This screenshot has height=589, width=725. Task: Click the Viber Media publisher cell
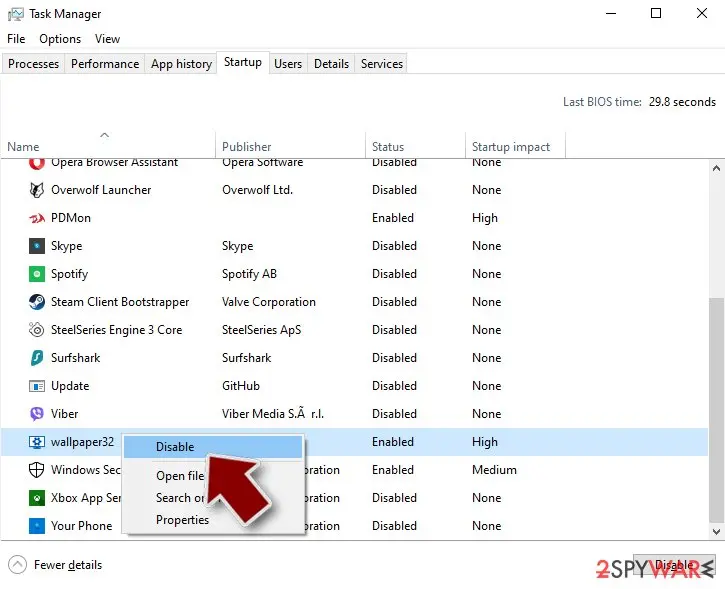273,414
